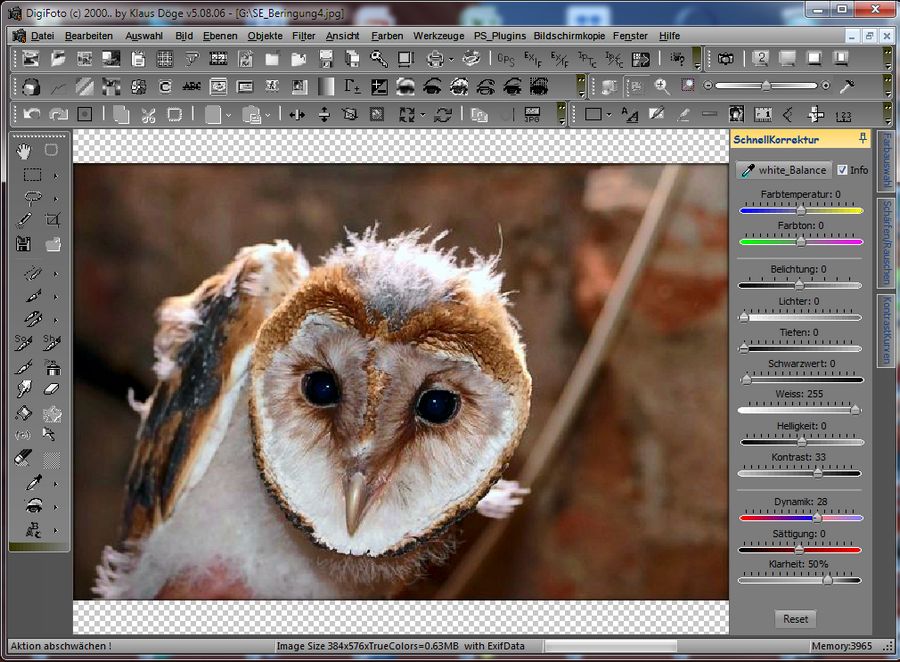The image size is (900, 662).
Task: Click the white_Balance eyedropper button
Action: (782, 170)
